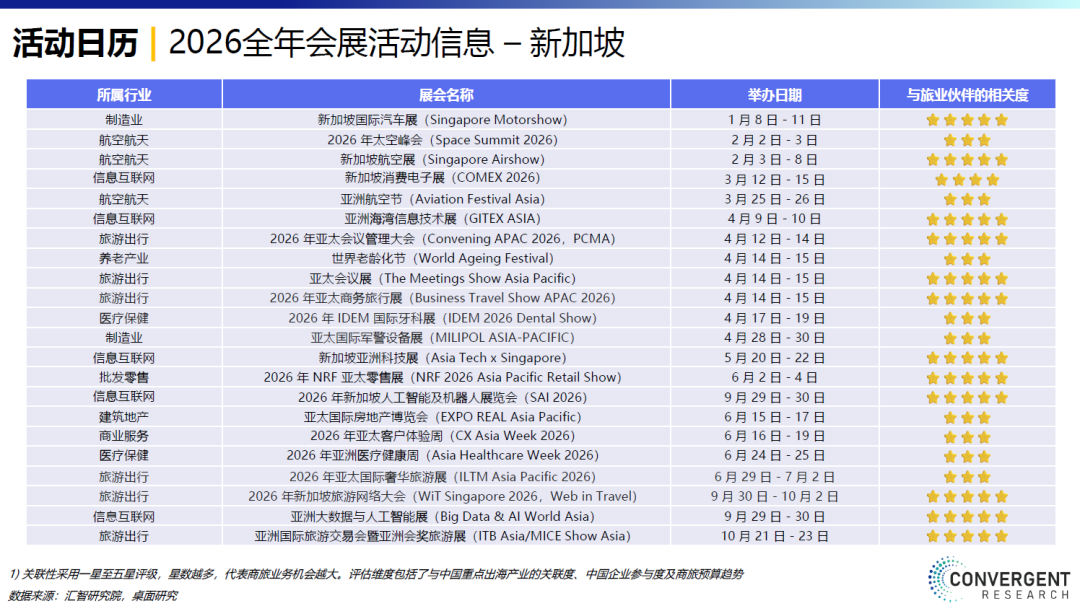Click the date 6 月 15 日 - 17 日
Screen dimensions: 1080x606
click(774, 417)
